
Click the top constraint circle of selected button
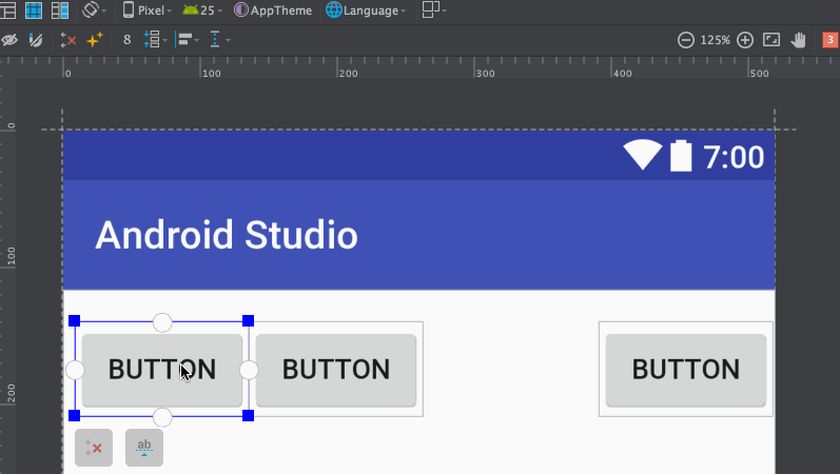(x=162, y=322)
